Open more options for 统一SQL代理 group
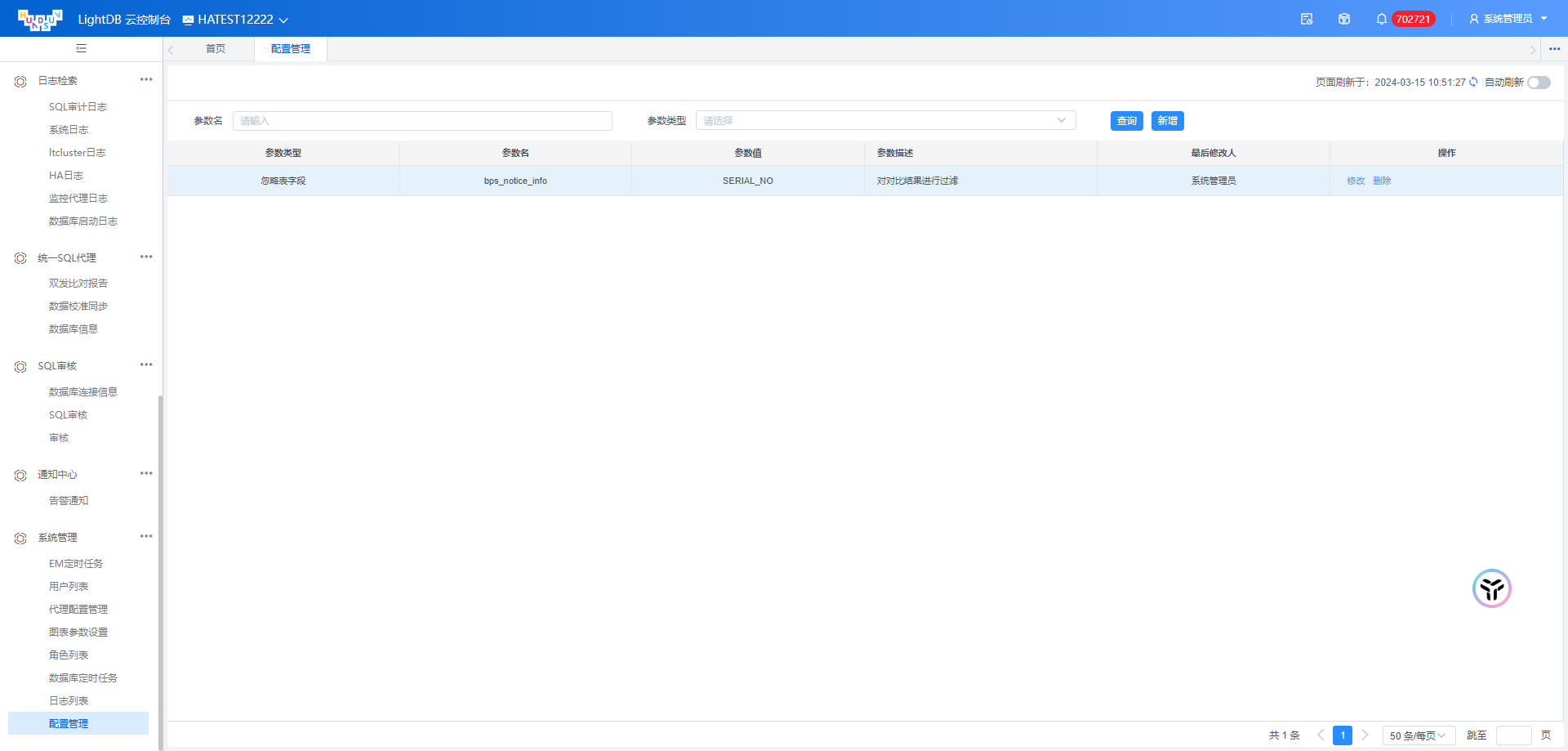The width and height of the screenshot is (1568, 751). pos(146,257)
